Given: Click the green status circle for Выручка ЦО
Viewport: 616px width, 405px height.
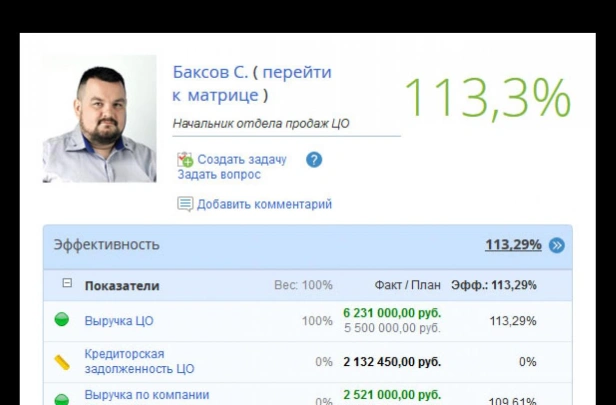Looking at the screenshot, I should pyautogui.click(x=62, y=319).
